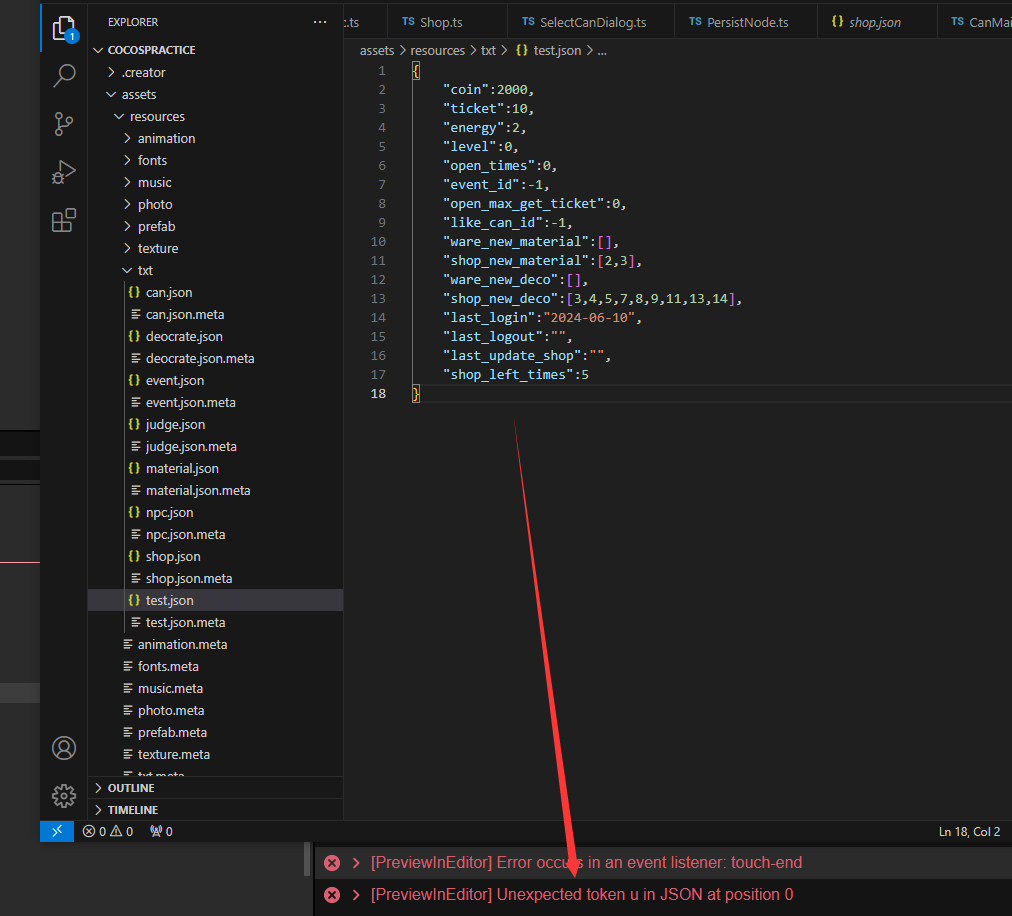Image resolution: width=1012 pixels, height=916 pixels.
Task: Open the Source Control view icon
Action: pyautogui.click(x=64, y=124)
